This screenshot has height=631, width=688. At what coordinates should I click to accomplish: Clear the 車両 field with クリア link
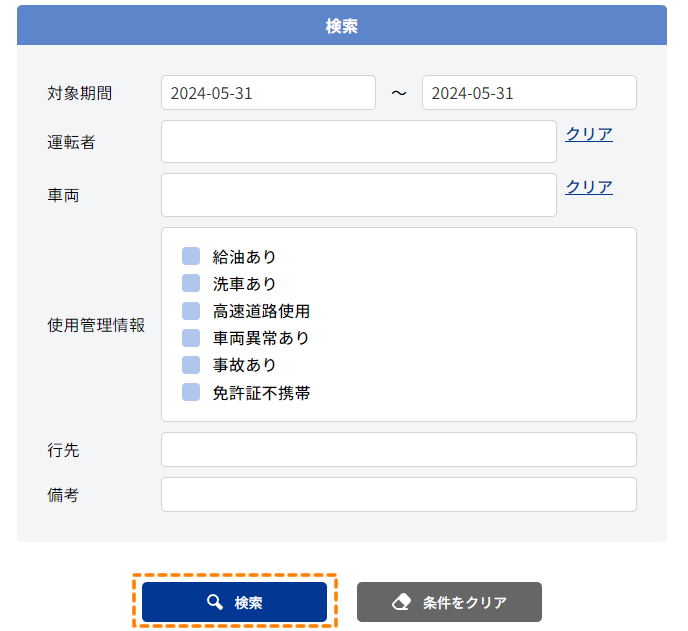589,187
